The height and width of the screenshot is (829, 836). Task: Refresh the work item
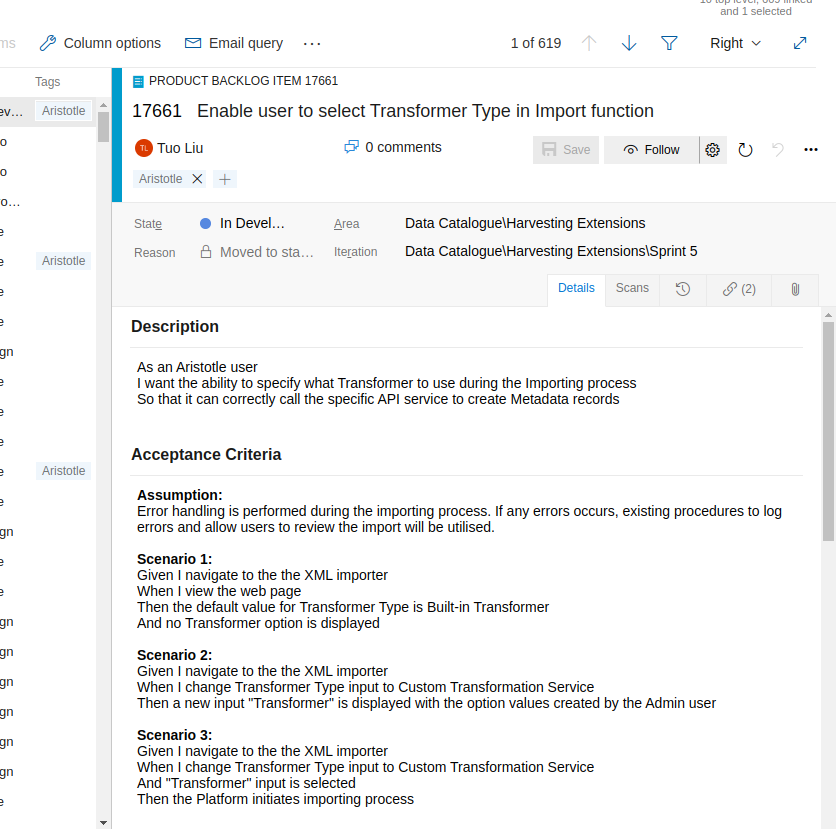click(x=745, y=150)
